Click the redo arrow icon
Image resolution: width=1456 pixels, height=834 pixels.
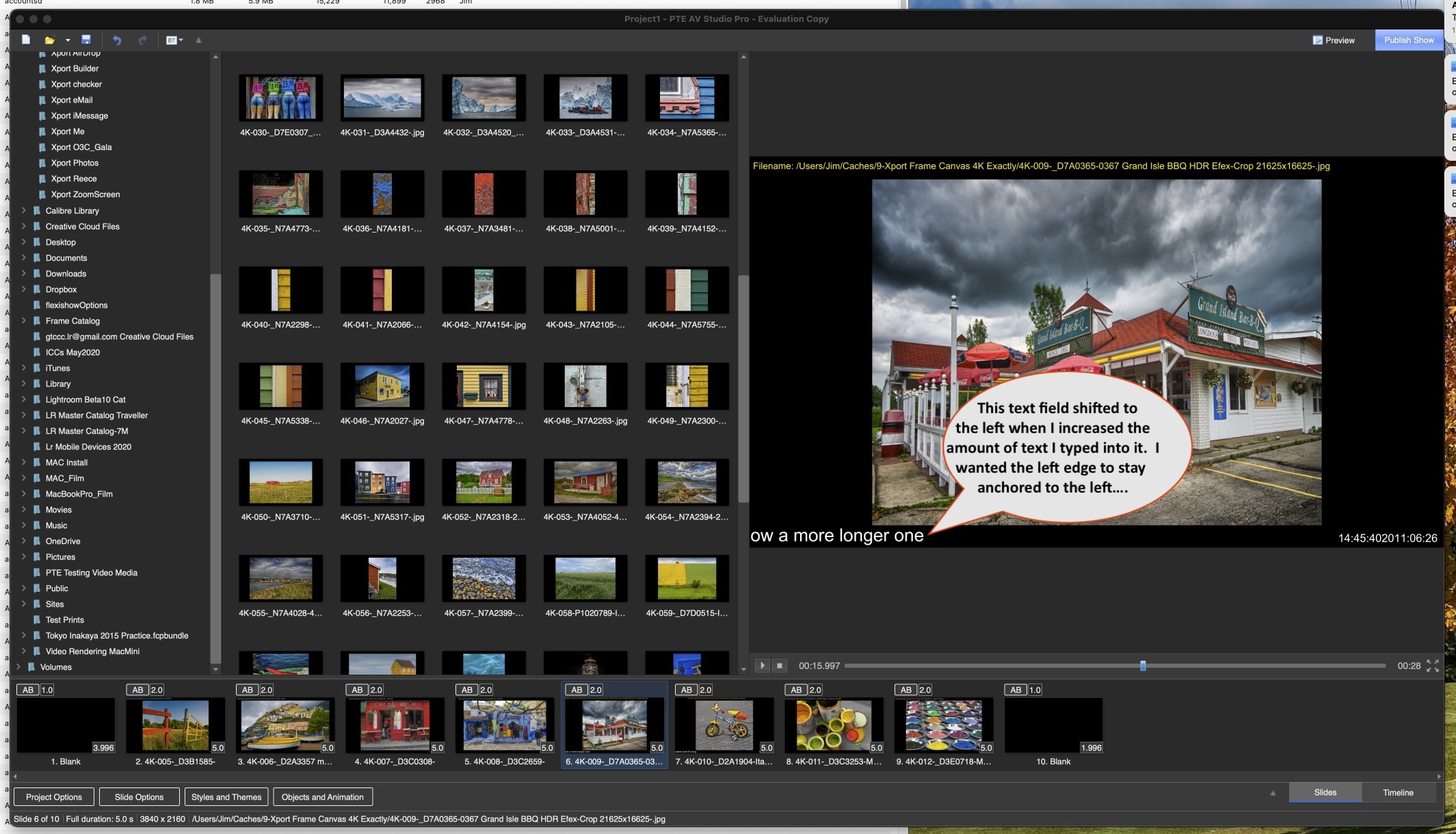click(x=142, y=40)
